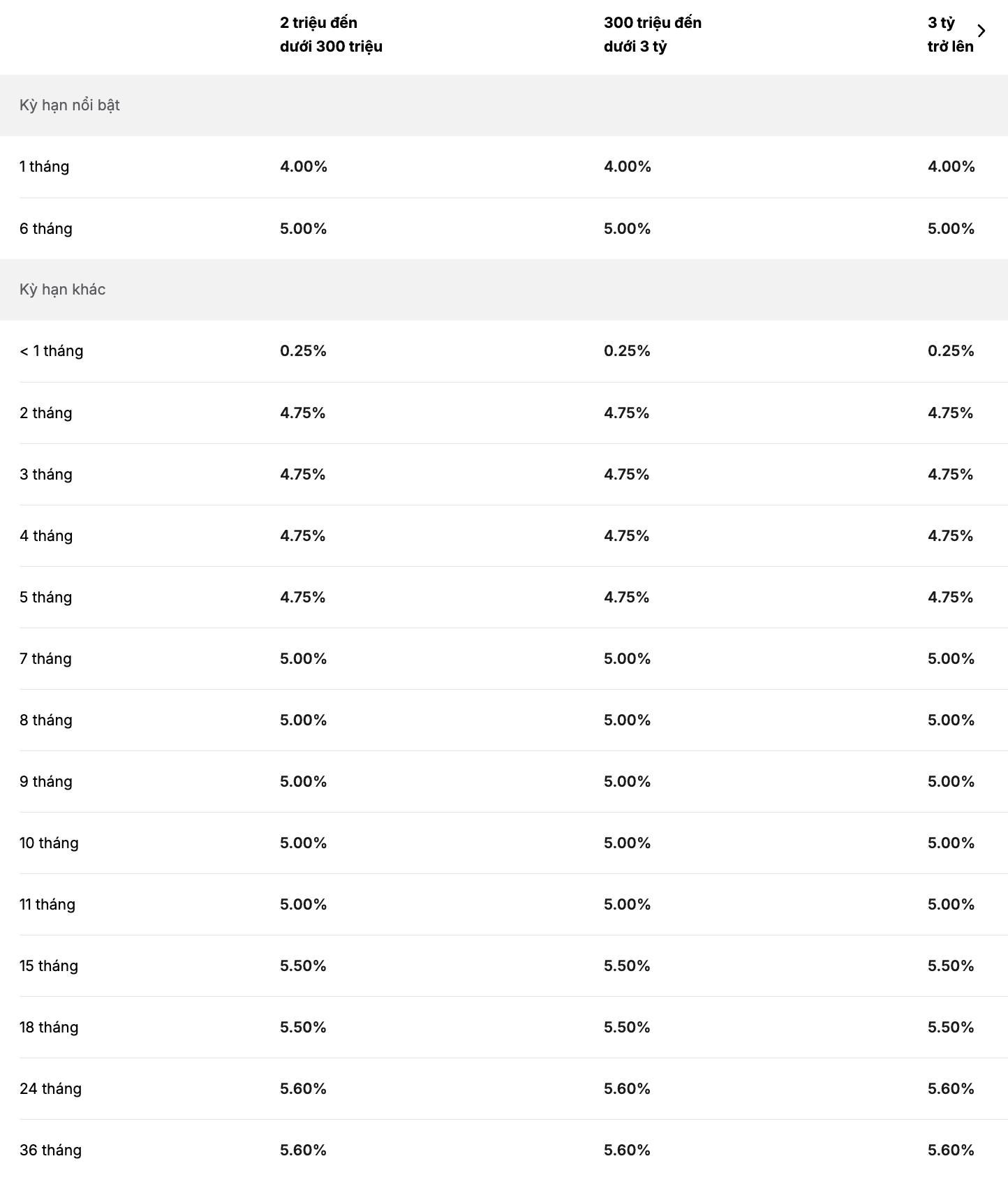This screenshot has height=1177, width=1008.
Task: Select the "6 tháng" term row label
Action: tap(46, 229)
